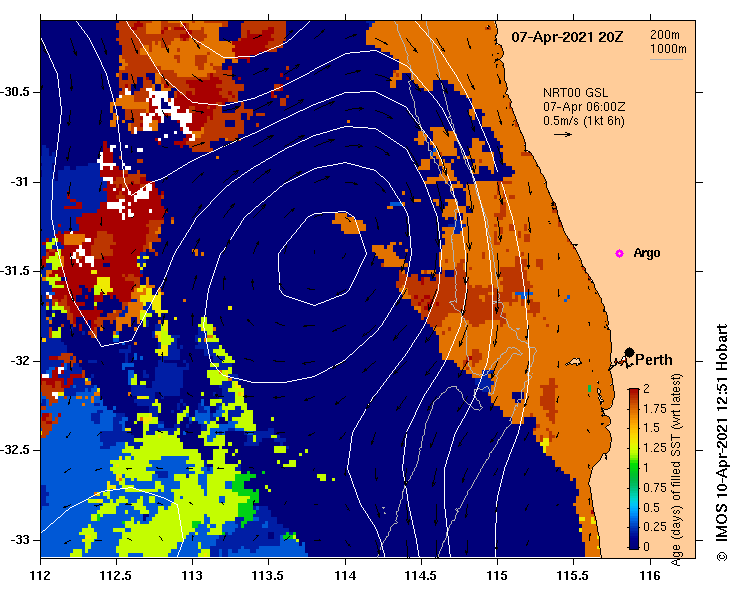Click the 112.5 longitude axis label
The width and height of the screenshot is (739, 592).
point(116,576)
